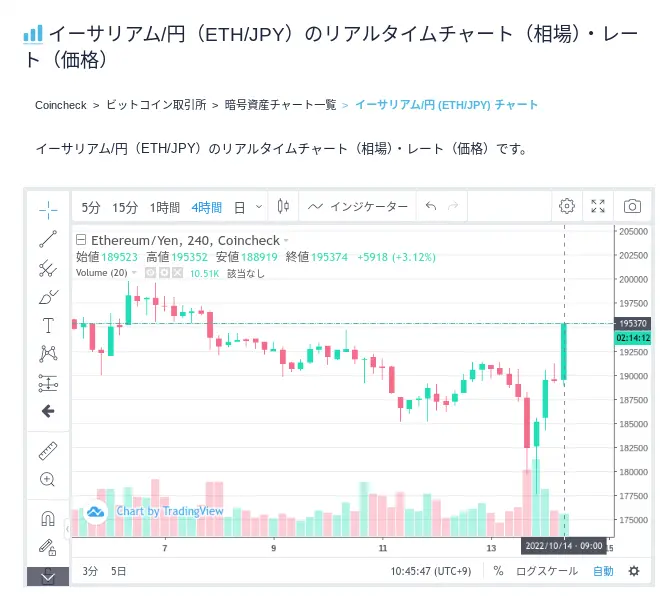The image size is (671, 603).
Task: Switch to the 15分 timeframe
Action: 125,208
